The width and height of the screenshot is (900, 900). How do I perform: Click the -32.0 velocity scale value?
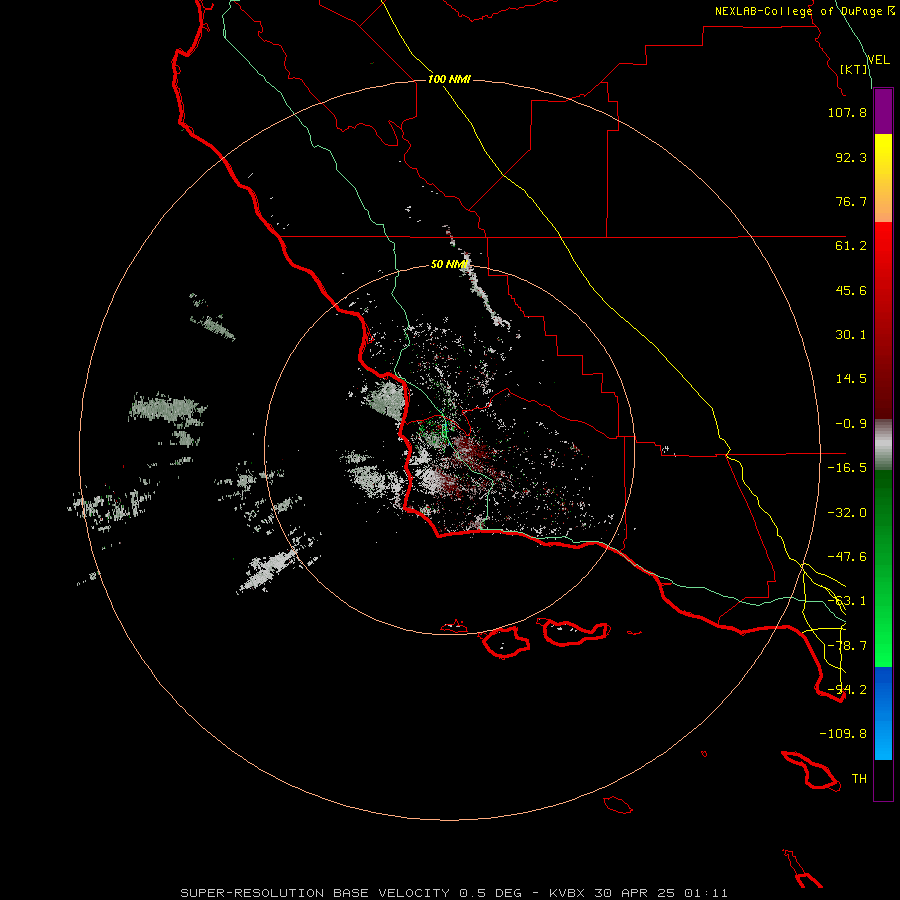[x=847, y=513]
